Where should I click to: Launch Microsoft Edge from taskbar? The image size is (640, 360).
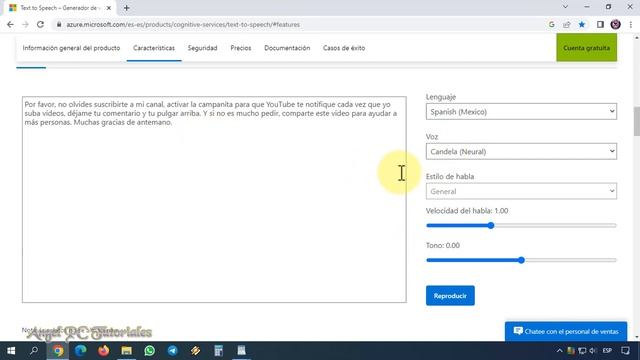click(80, 351)
